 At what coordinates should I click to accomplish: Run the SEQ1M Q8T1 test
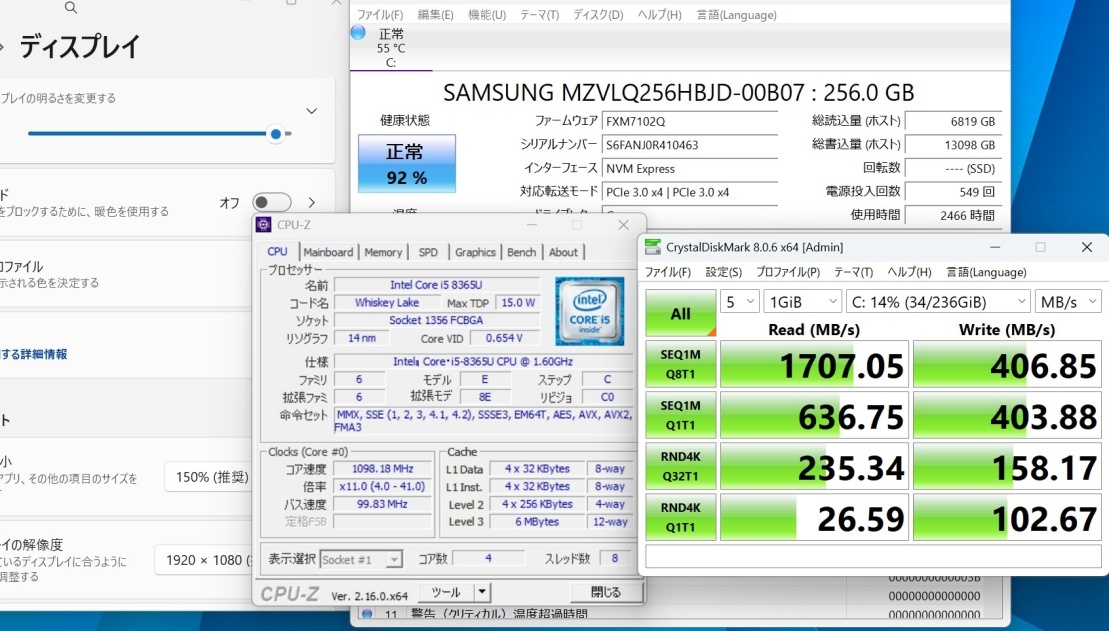tap(680, 364)
